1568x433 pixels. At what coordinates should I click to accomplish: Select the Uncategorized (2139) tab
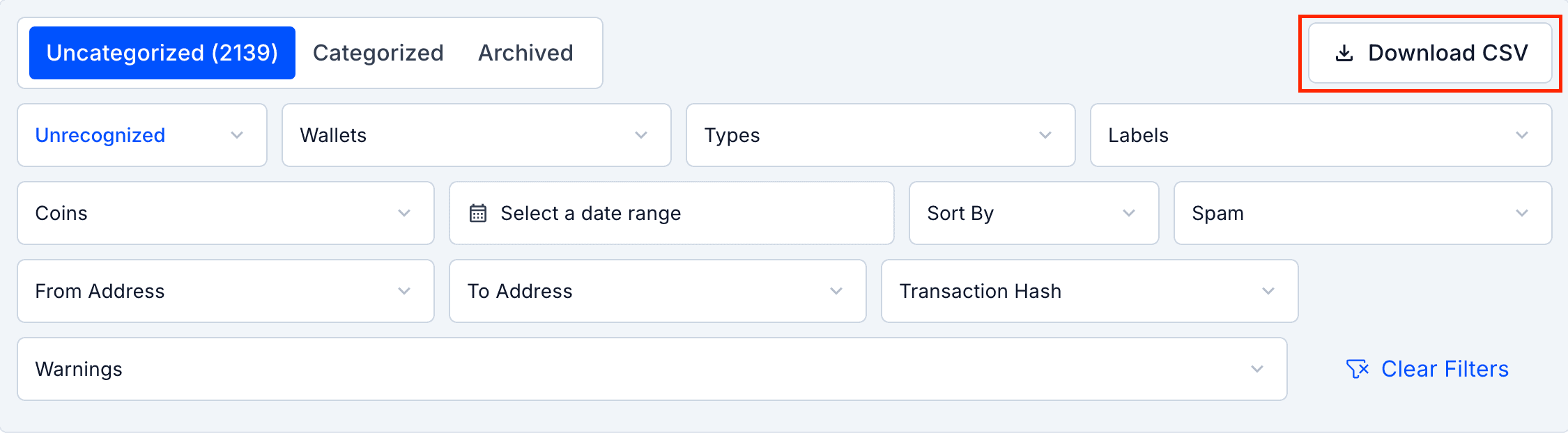162,52
